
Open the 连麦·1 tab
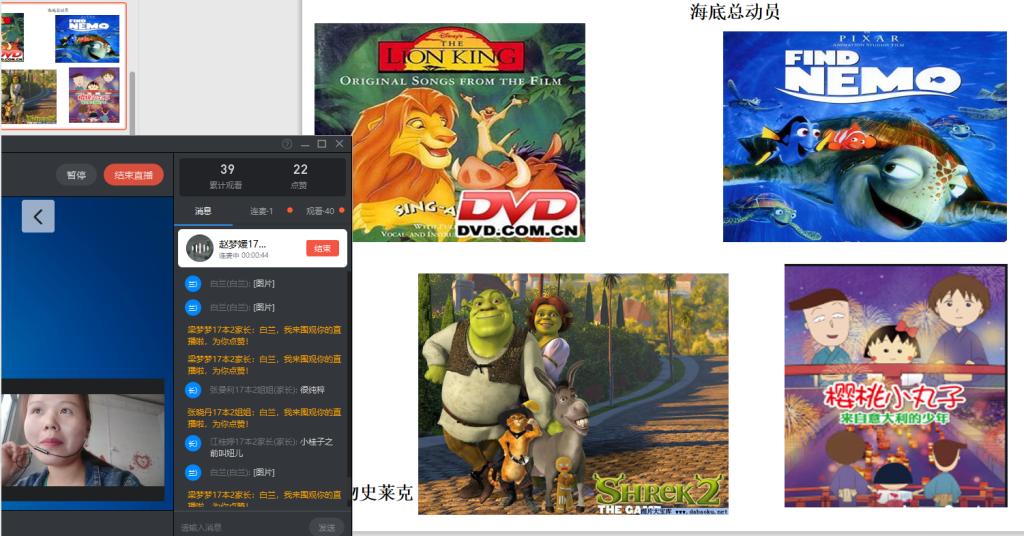click(x=262, y=211)
